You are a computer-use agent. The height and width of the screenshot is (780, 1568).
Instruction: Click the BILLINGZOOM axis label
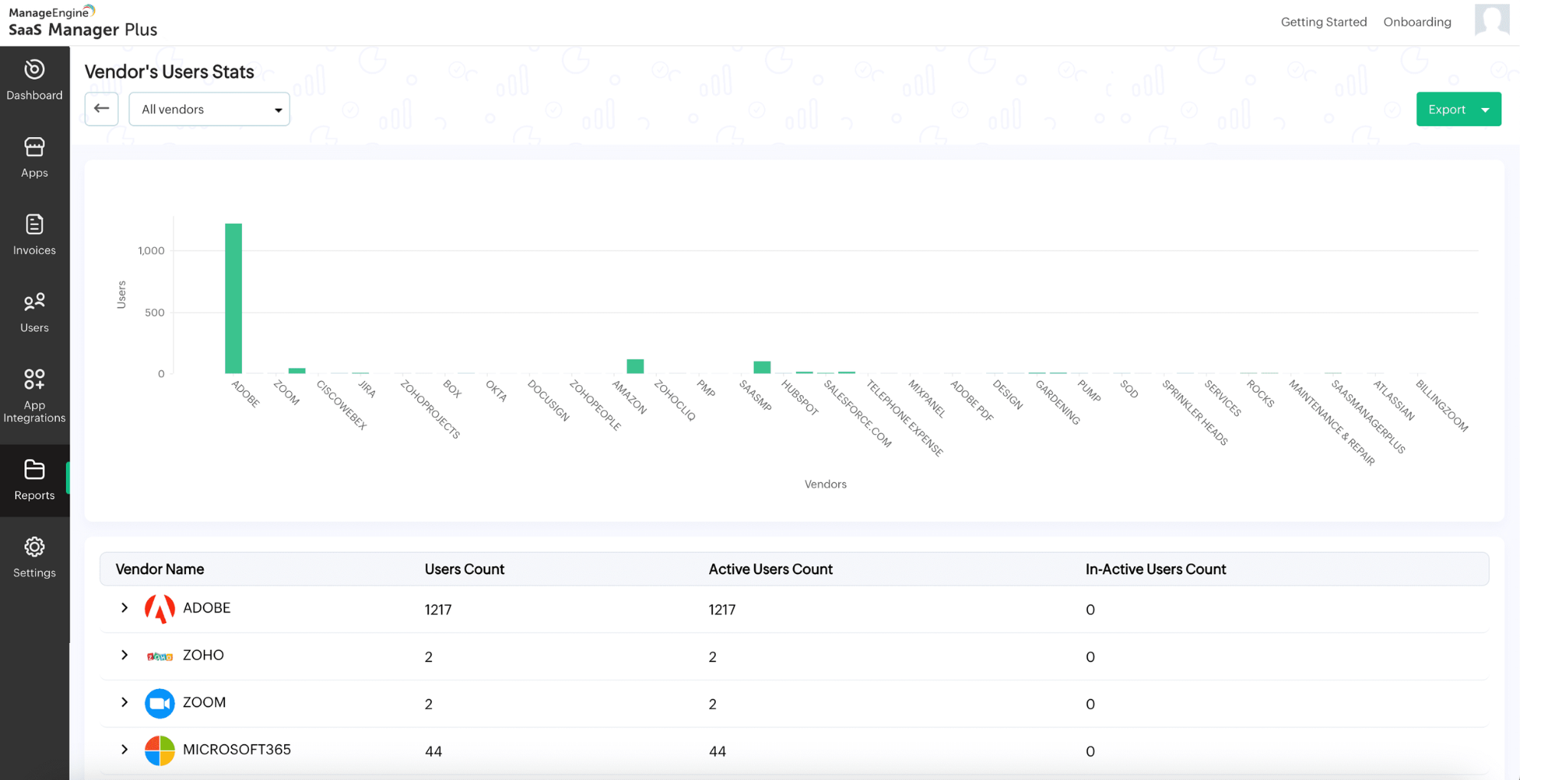pyautogui.click(x=1442, y=406)
